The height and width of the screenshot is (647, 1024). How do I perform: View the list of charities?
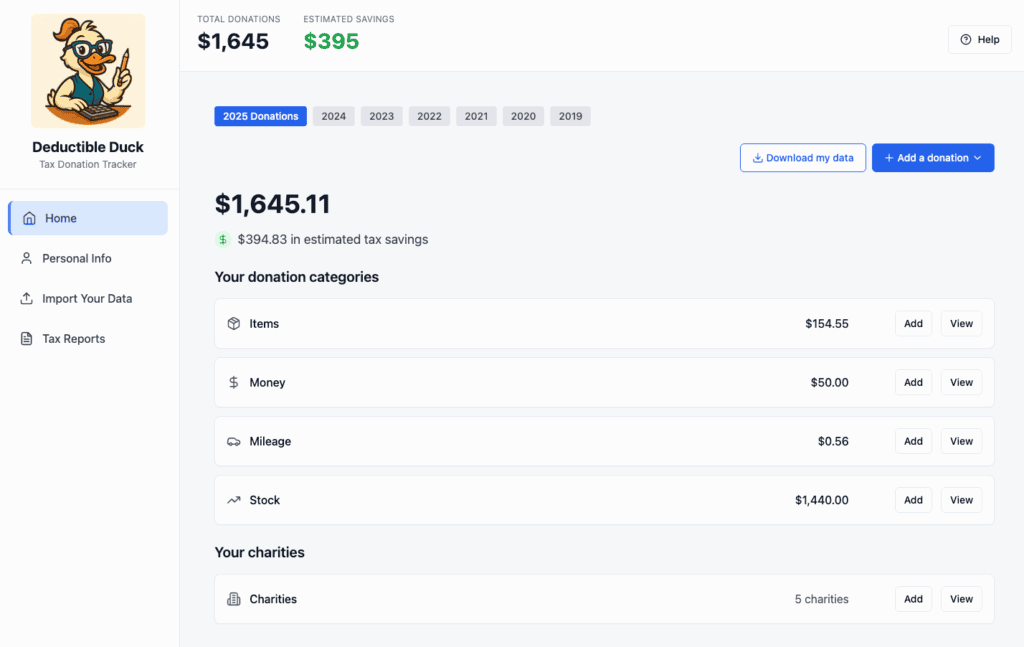961,599
